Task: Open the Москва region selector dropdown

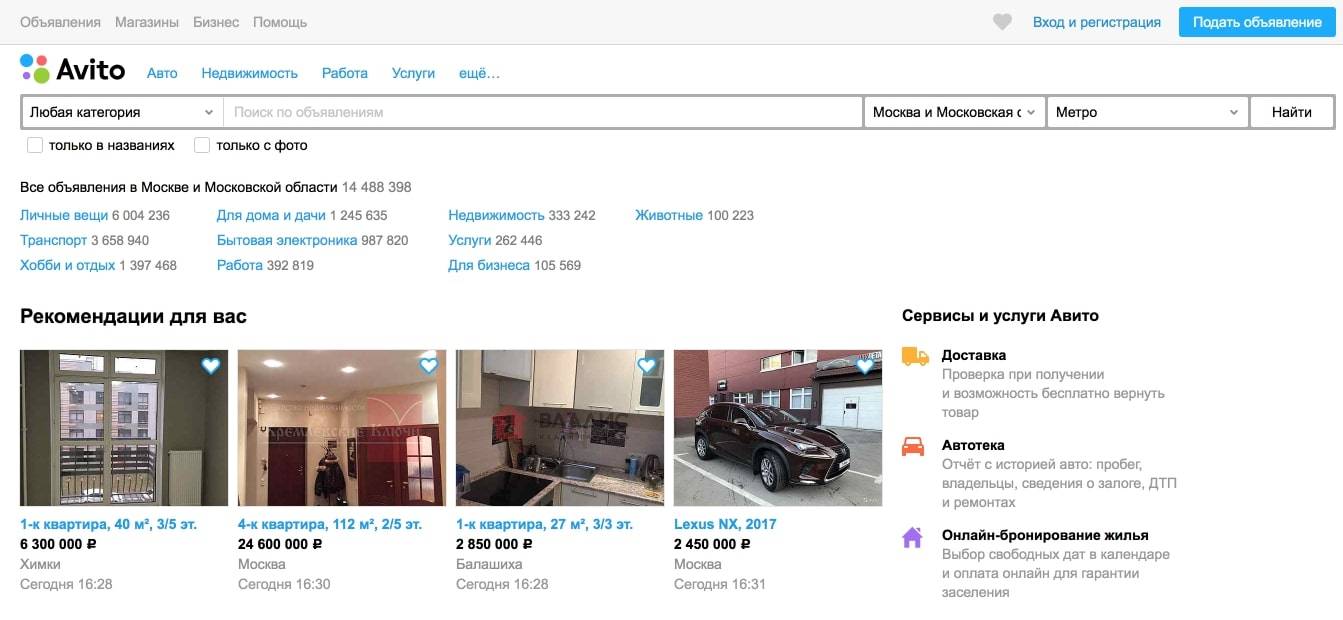Action: [955, 112]
